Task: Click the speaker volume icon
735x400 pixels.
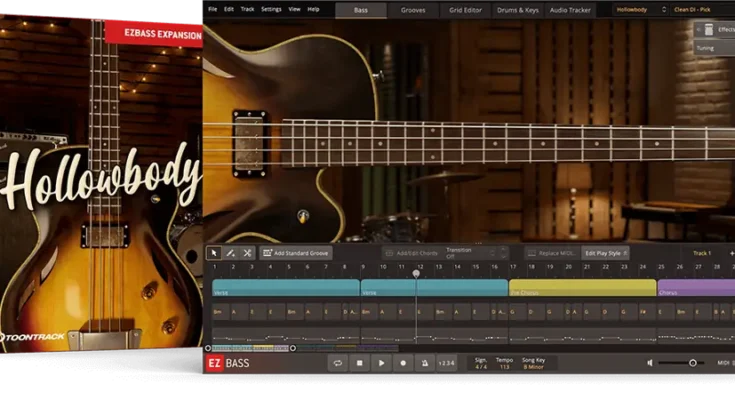Action: (x=651, y=363)
